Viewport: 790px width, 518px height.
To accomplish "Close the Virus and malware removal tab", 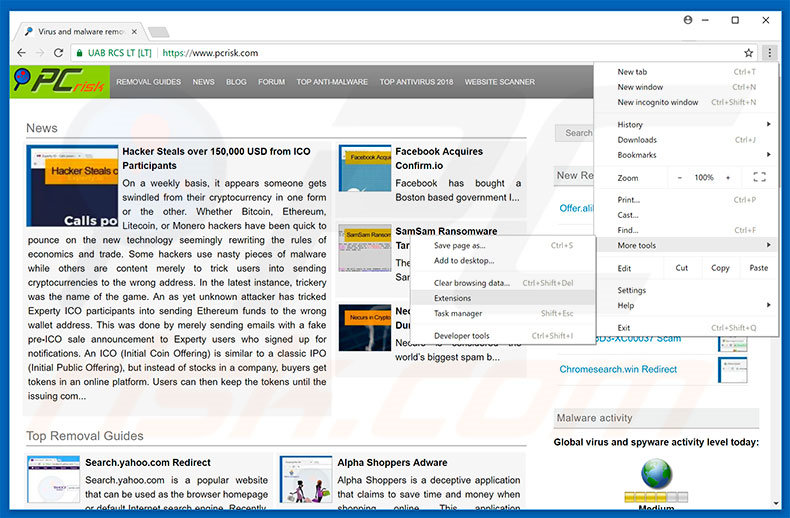I will [134, 31].
